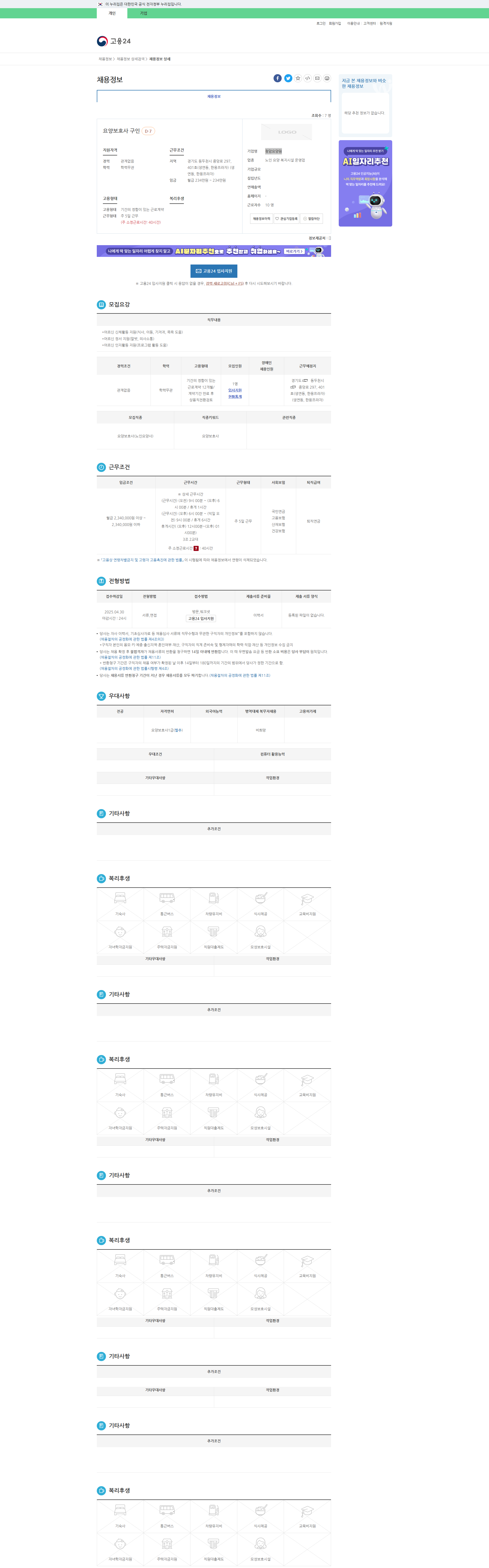Screen dimensions: 489x1568
Task: Click the 기숙사 icon in the first 복리후생 section
Action: [x=120, y=898]
